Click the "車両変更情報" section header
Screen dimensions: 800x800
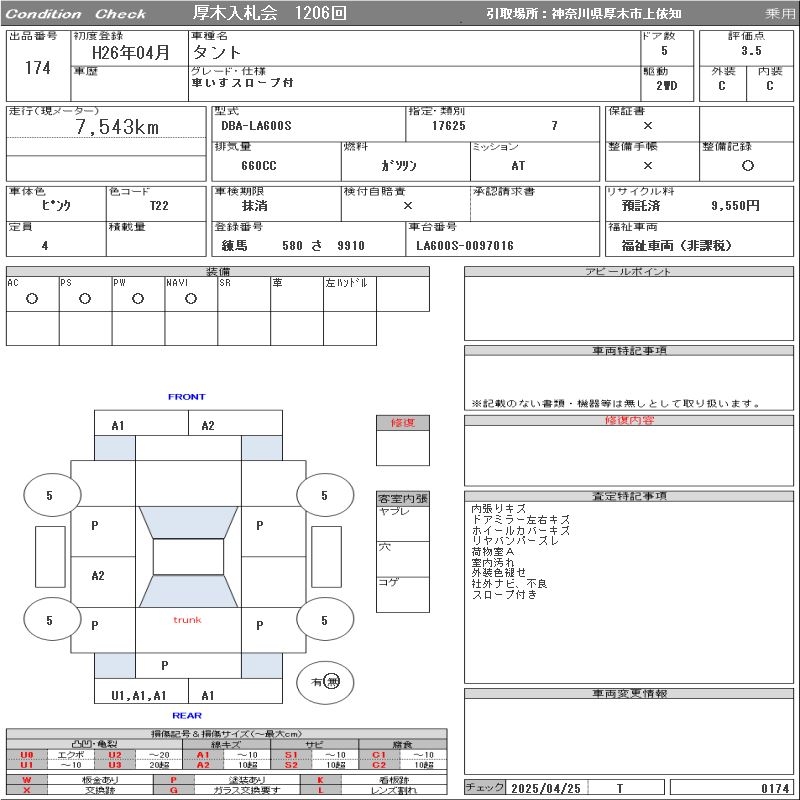point(629,693)
